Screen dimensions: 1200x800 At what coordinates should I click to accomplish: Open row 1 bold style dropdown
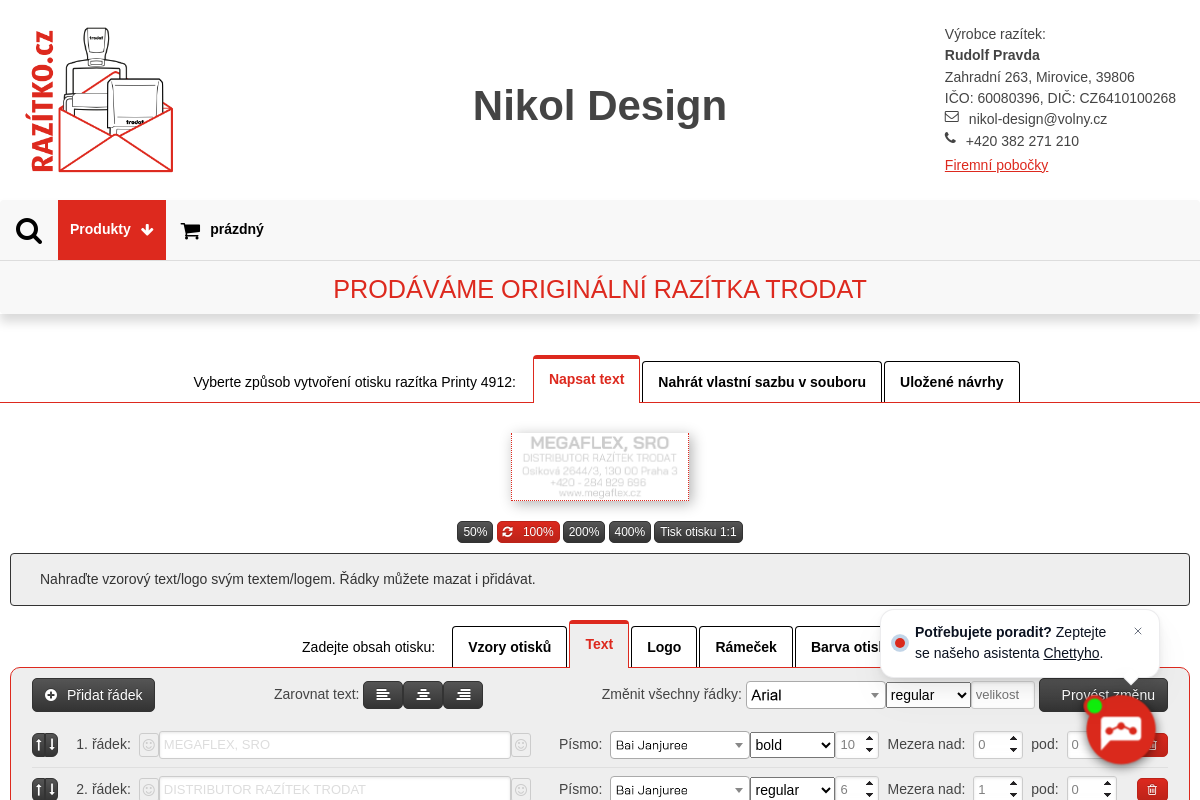(x=792, y=745)
